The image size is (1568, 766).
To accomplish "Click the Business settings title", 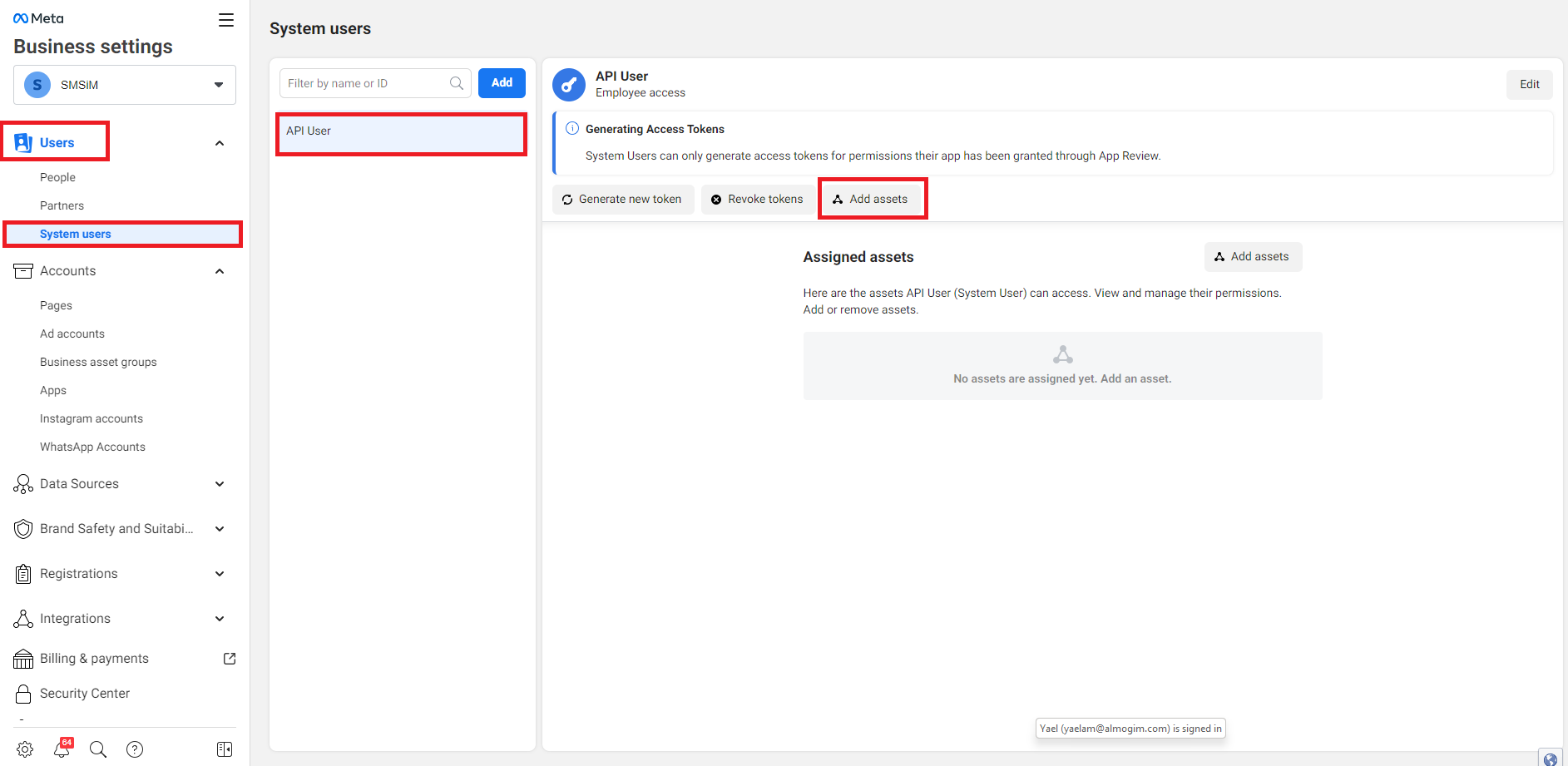I will pyautogui.click(x=93, y=47).
